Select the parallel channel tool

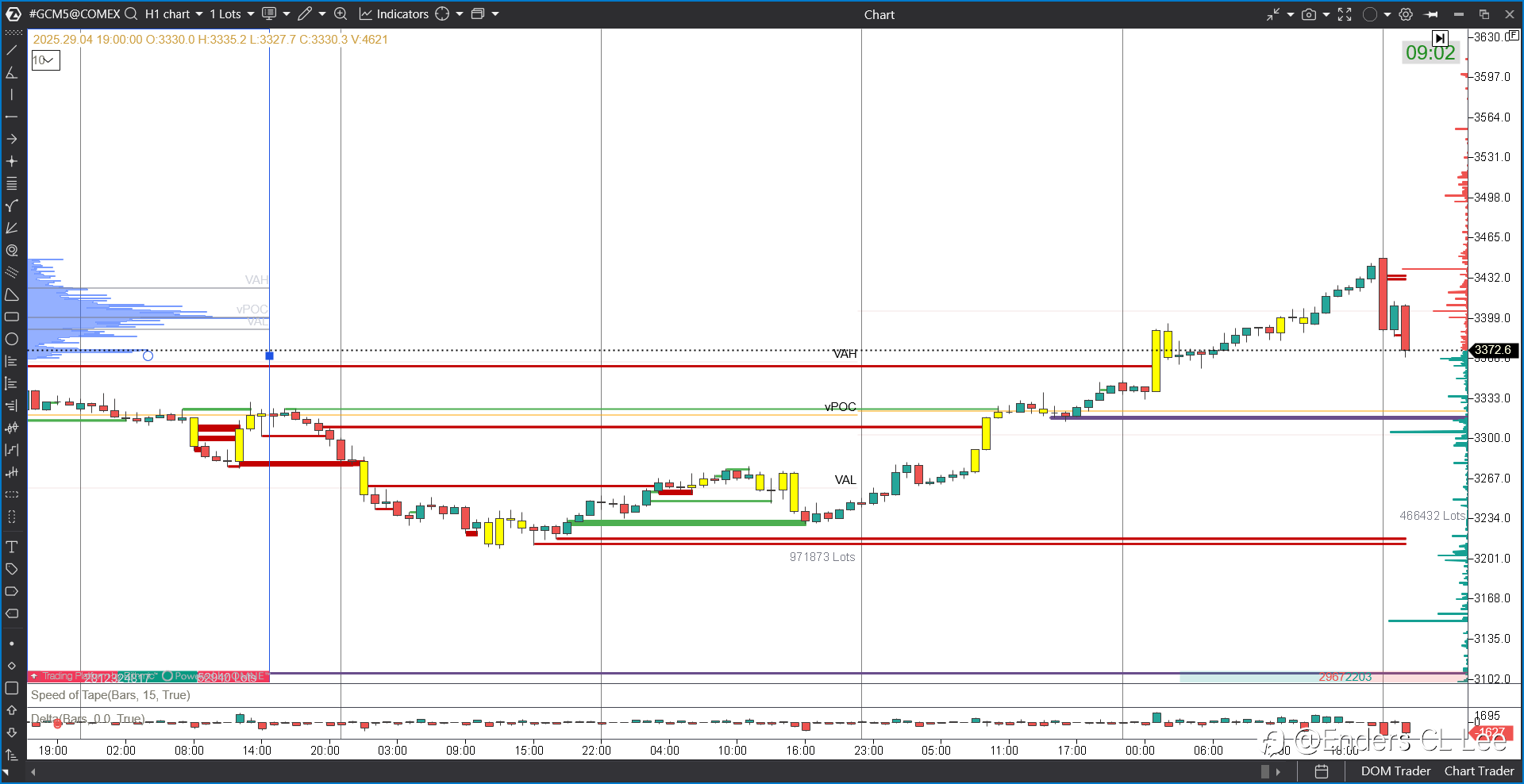pyautogui.click(x=11, y=272)
